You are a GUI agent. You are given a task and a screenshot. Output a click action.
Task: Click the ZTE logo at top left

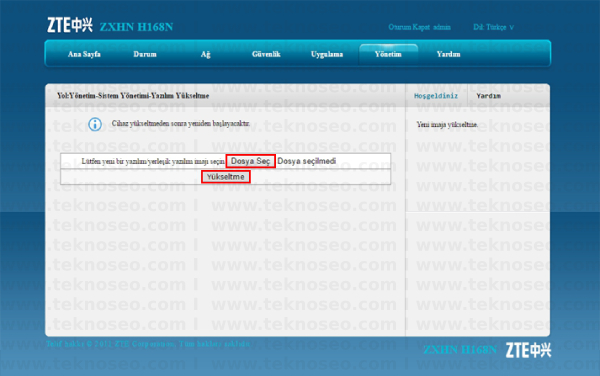pos(70,25)
